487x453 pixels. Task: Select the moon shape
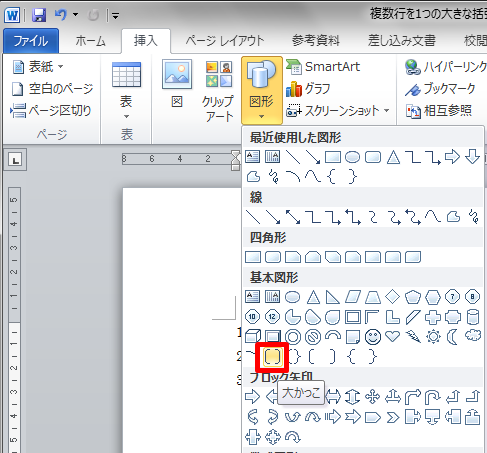tap(452, 337)
